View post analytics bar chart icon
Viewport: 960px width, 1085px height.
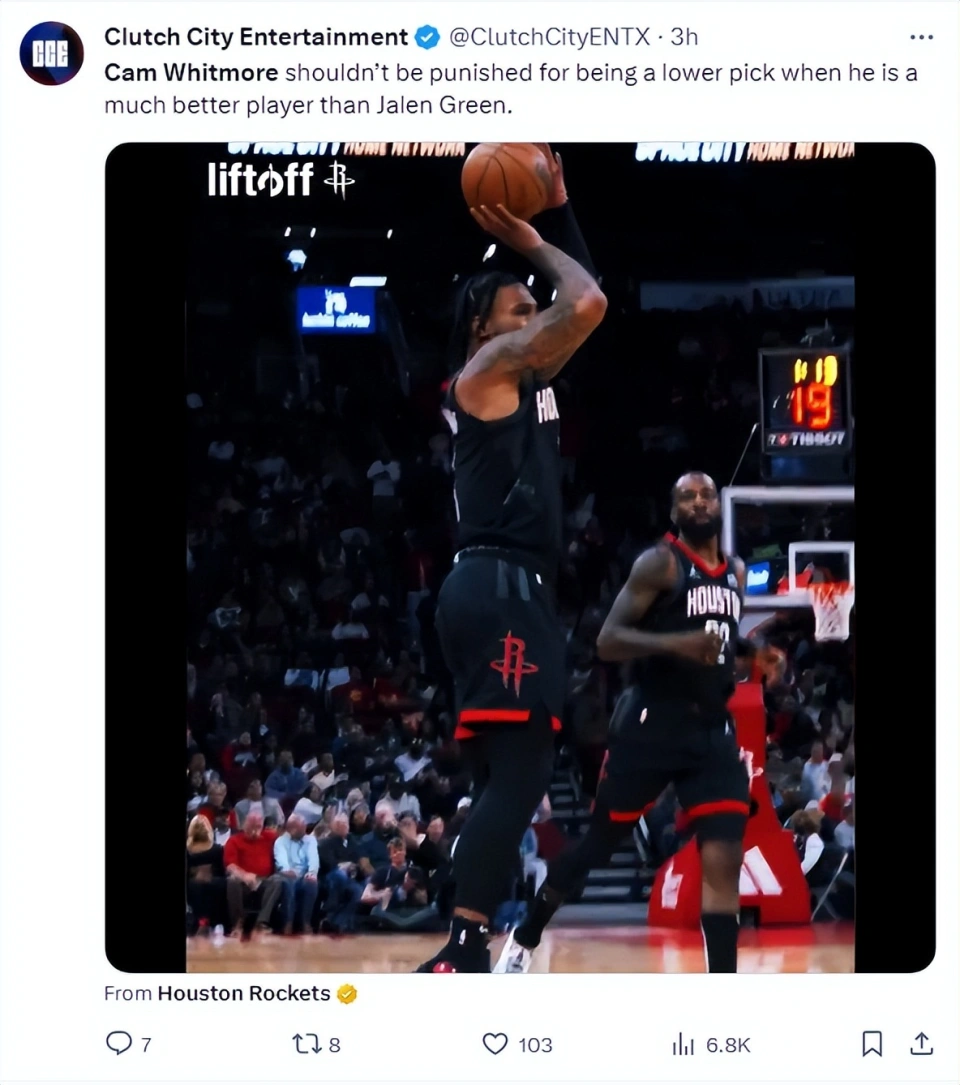[x=683, y=1044]
